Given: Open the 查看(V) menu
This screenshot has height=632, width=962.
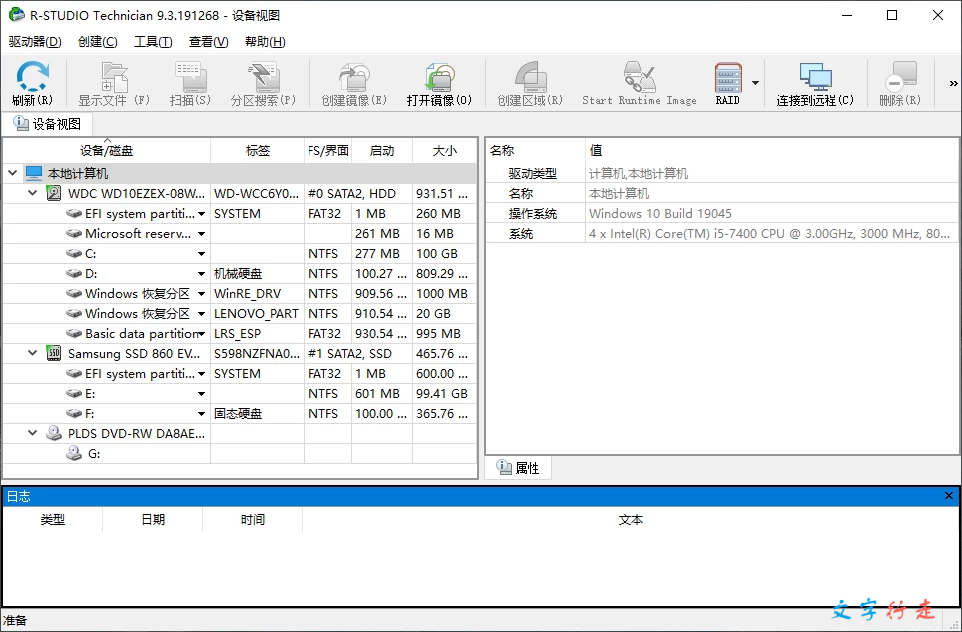Looking at the screenshot, I should pyautogui.click(x=209, y=42).
